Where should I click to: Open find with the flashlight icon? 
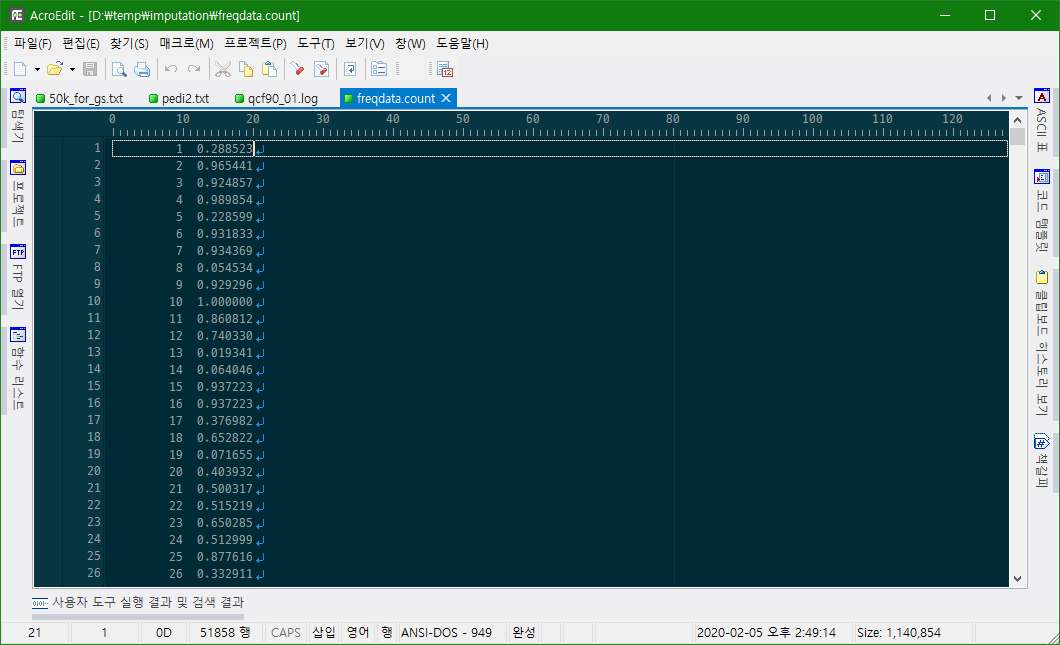[x=297, y=69]
